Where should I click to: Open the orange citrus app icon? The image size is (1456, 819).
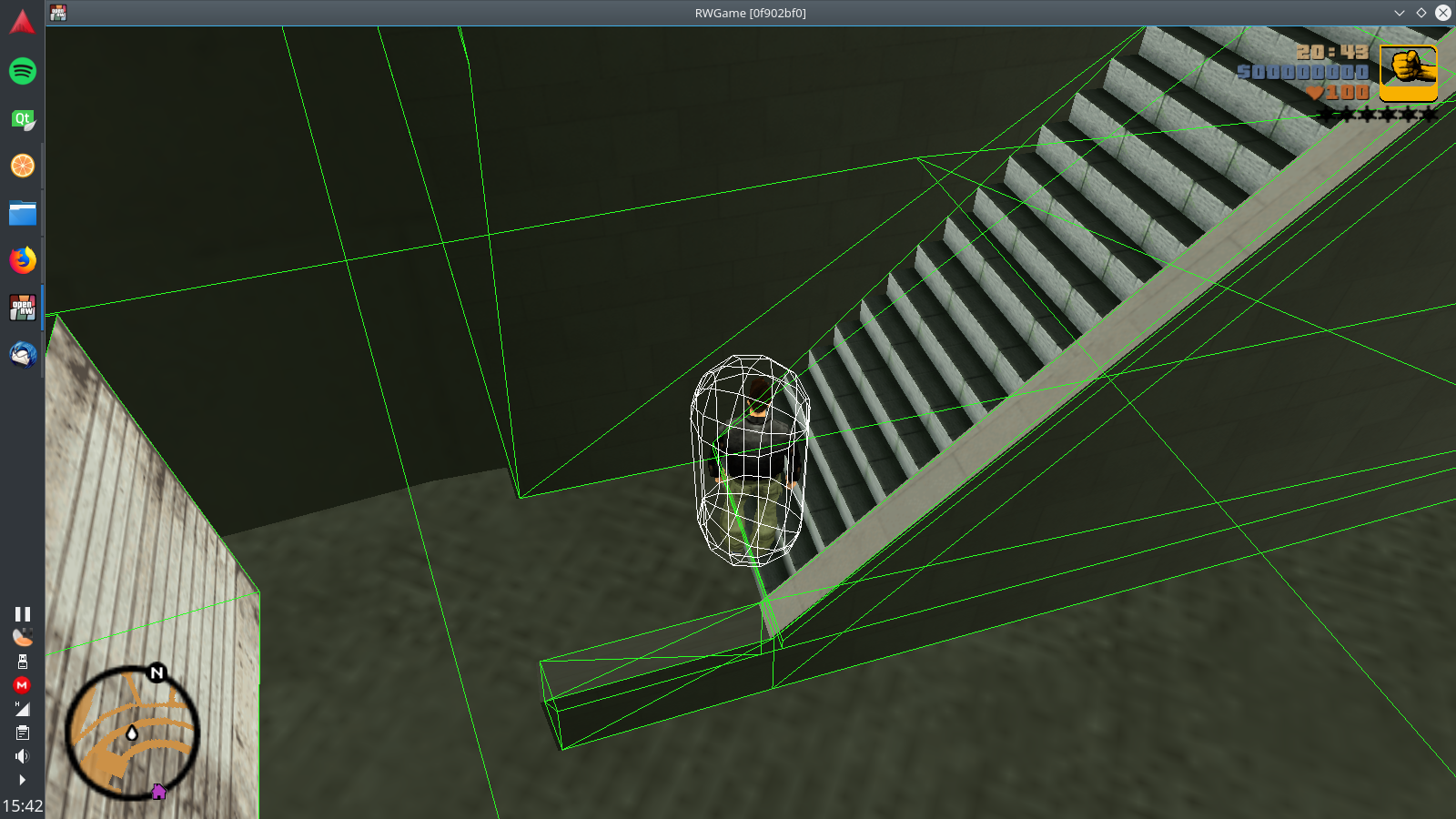coord(22,166)
